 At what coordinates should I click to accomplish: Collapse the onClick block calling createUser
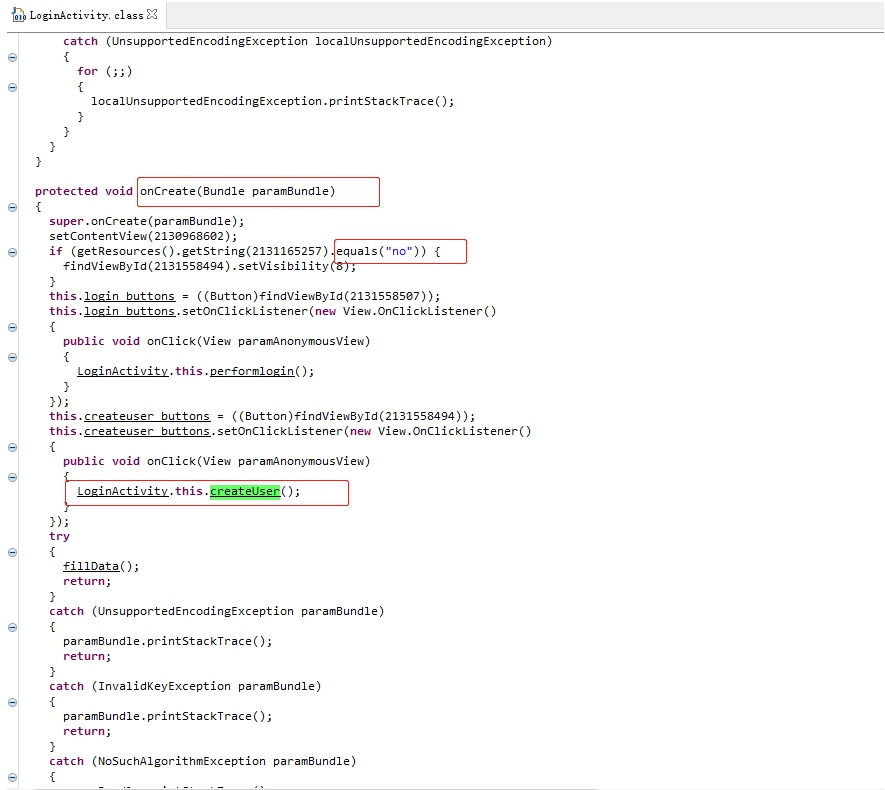11,476
